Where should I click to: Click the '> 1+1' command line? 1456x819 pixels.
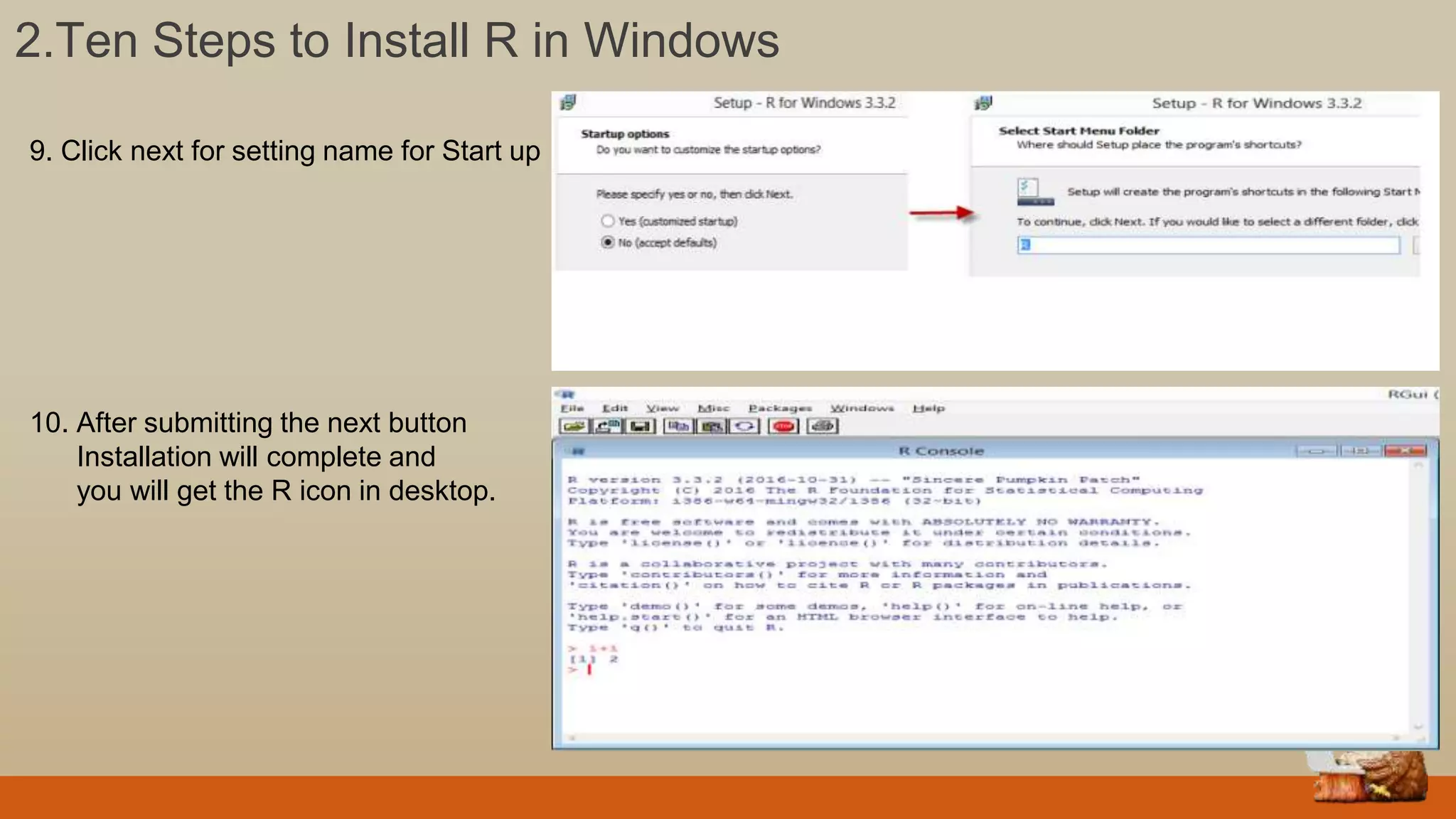[593, 648]
